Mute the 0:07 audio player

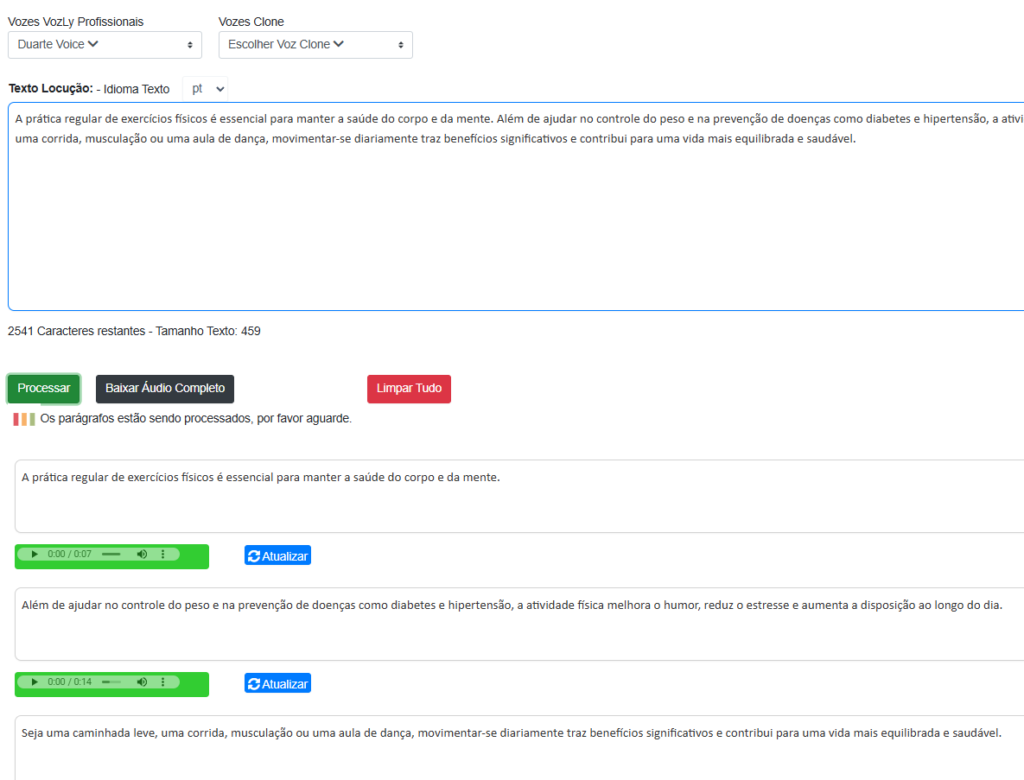(x=142, y=554)
